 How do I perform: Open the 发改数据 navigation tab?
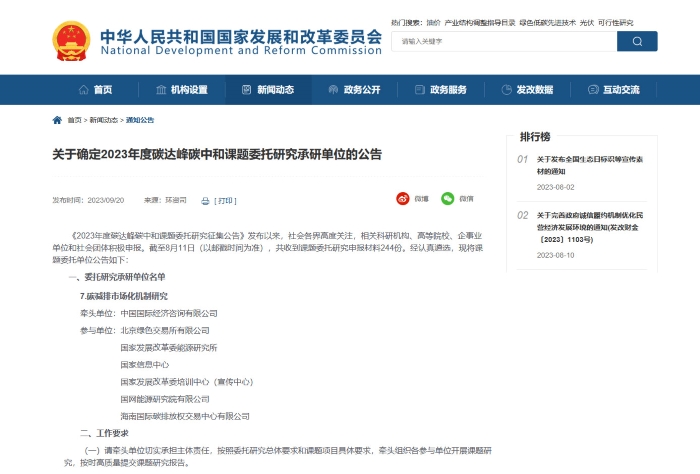(527, 90)
